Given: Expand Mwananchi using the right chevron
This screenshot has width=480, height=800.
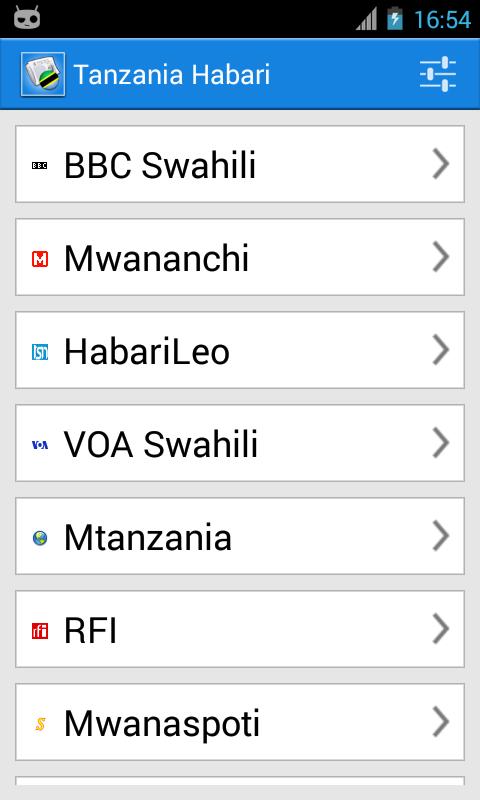Looking at the screenshot, I should [x=441, y=257].
